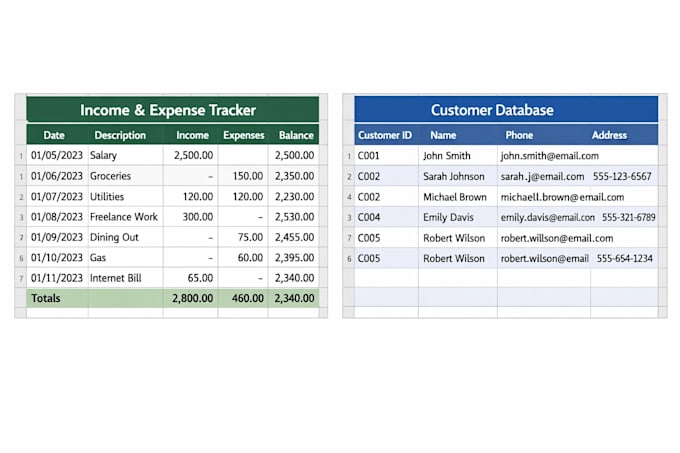
Task: Click the email "michaell.brown@email.com"
Action: (562, 197)
